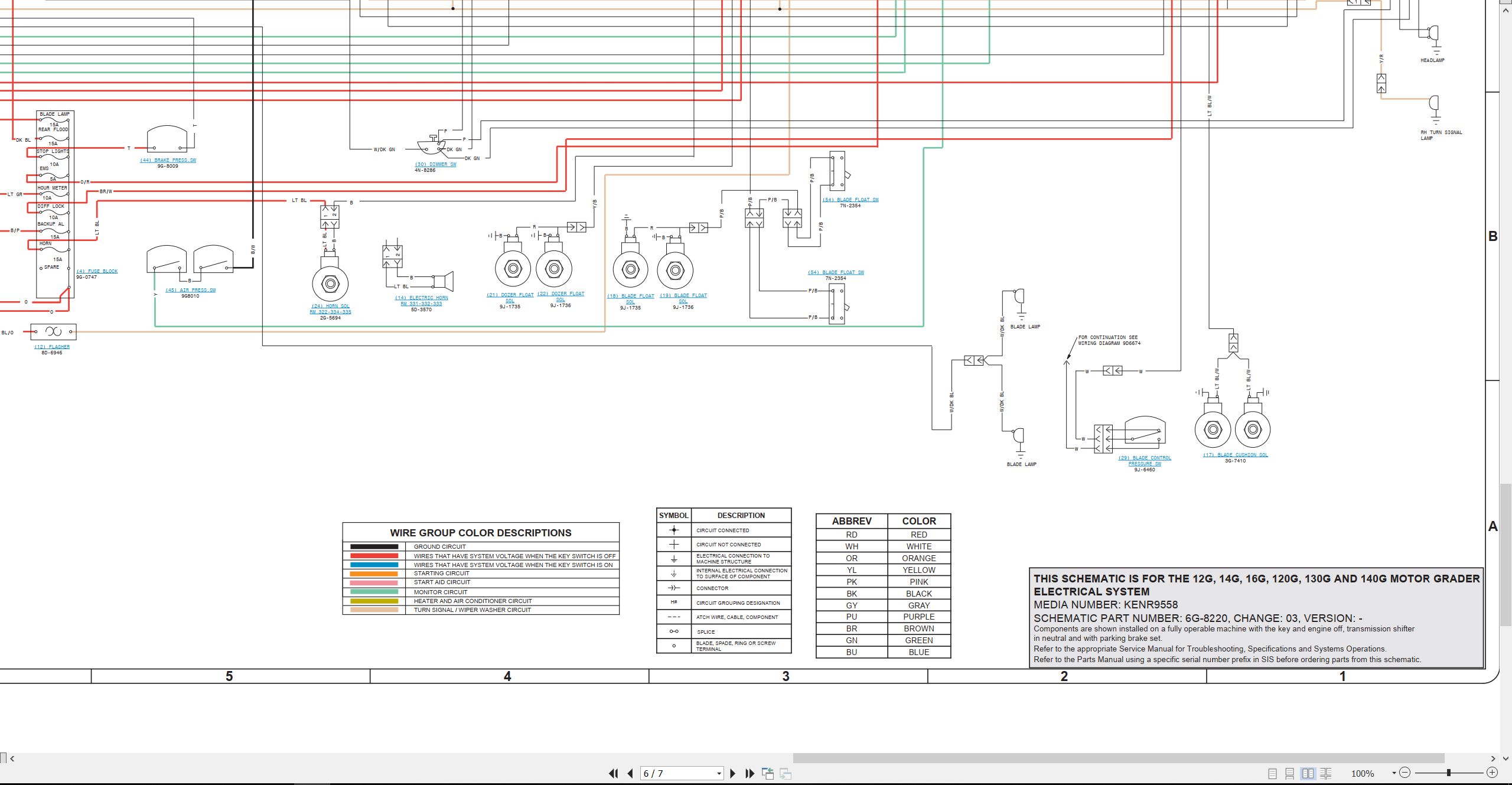This screenshot has width=1512, height=785.
Task: Click the zoom slider handle
Action: point(1449,773)
